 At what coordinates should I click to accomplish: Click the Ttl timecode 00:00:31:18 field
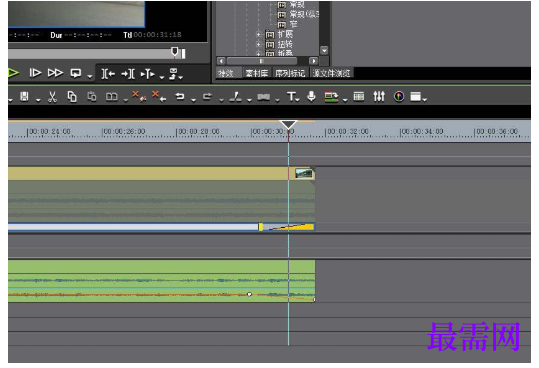click(x=157, y=35)
